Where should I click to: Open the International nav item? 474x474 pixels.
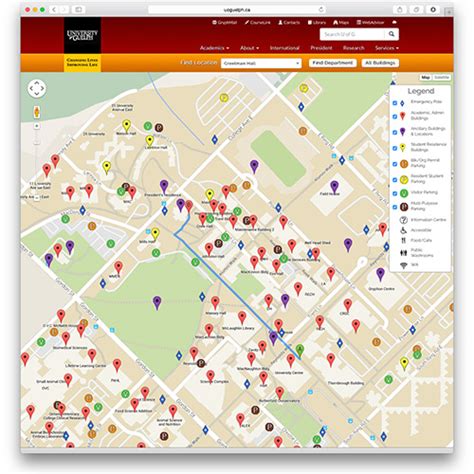click(x=284, y=48)
